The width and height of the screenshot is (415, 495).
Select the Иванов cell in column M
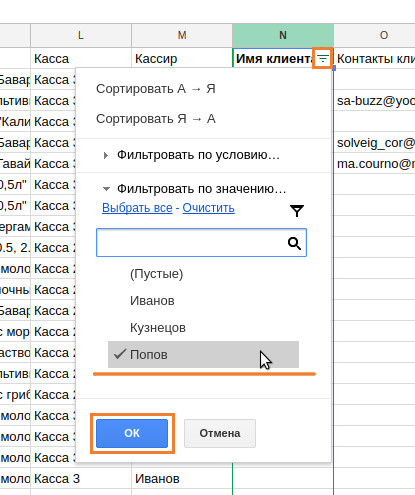pos(182,479)
